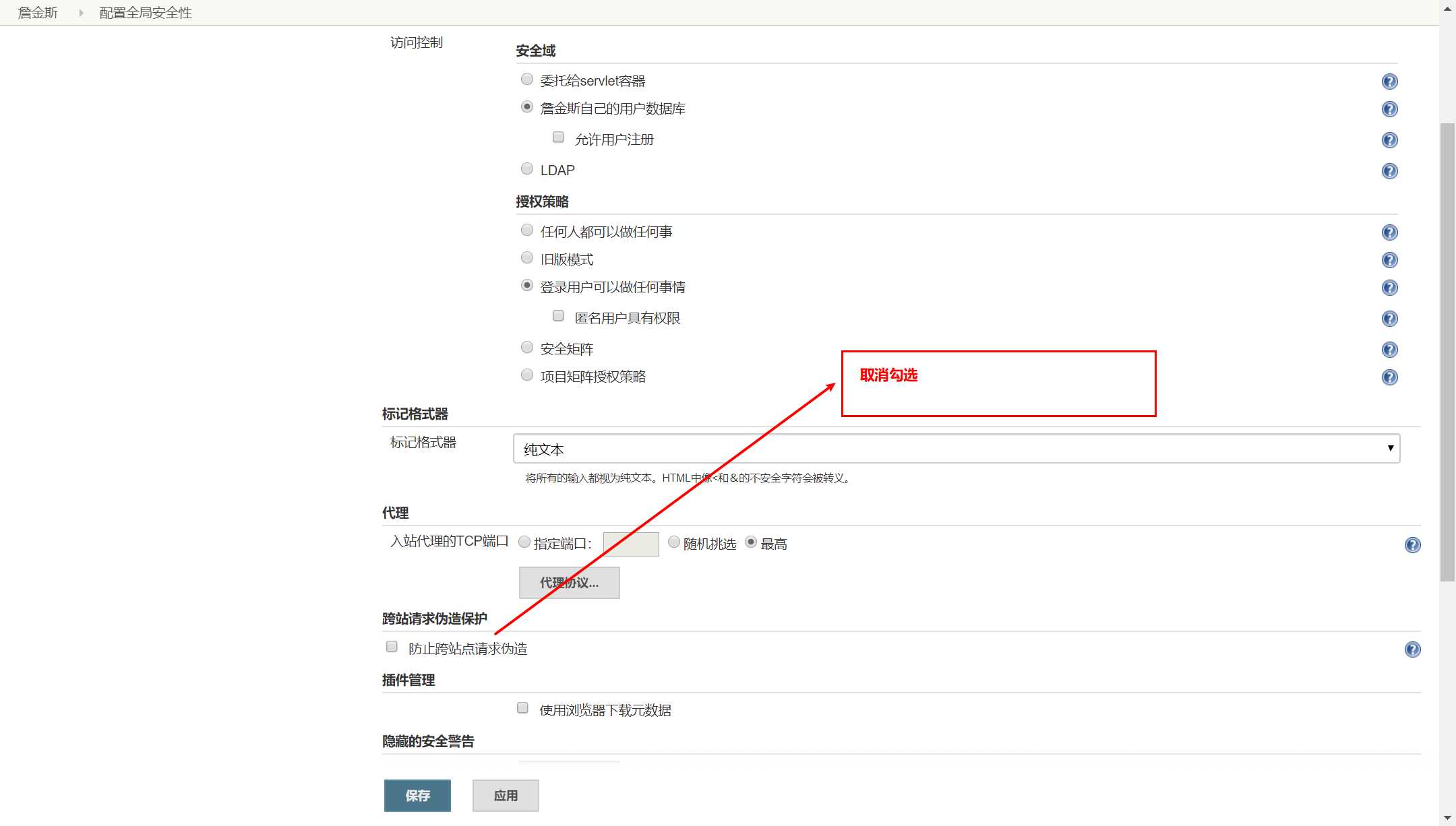Image resolution: width=1456 pixels, height=826 pixels.
Task: Open help icon for 允许用户注册
Action: point(1389,140)
